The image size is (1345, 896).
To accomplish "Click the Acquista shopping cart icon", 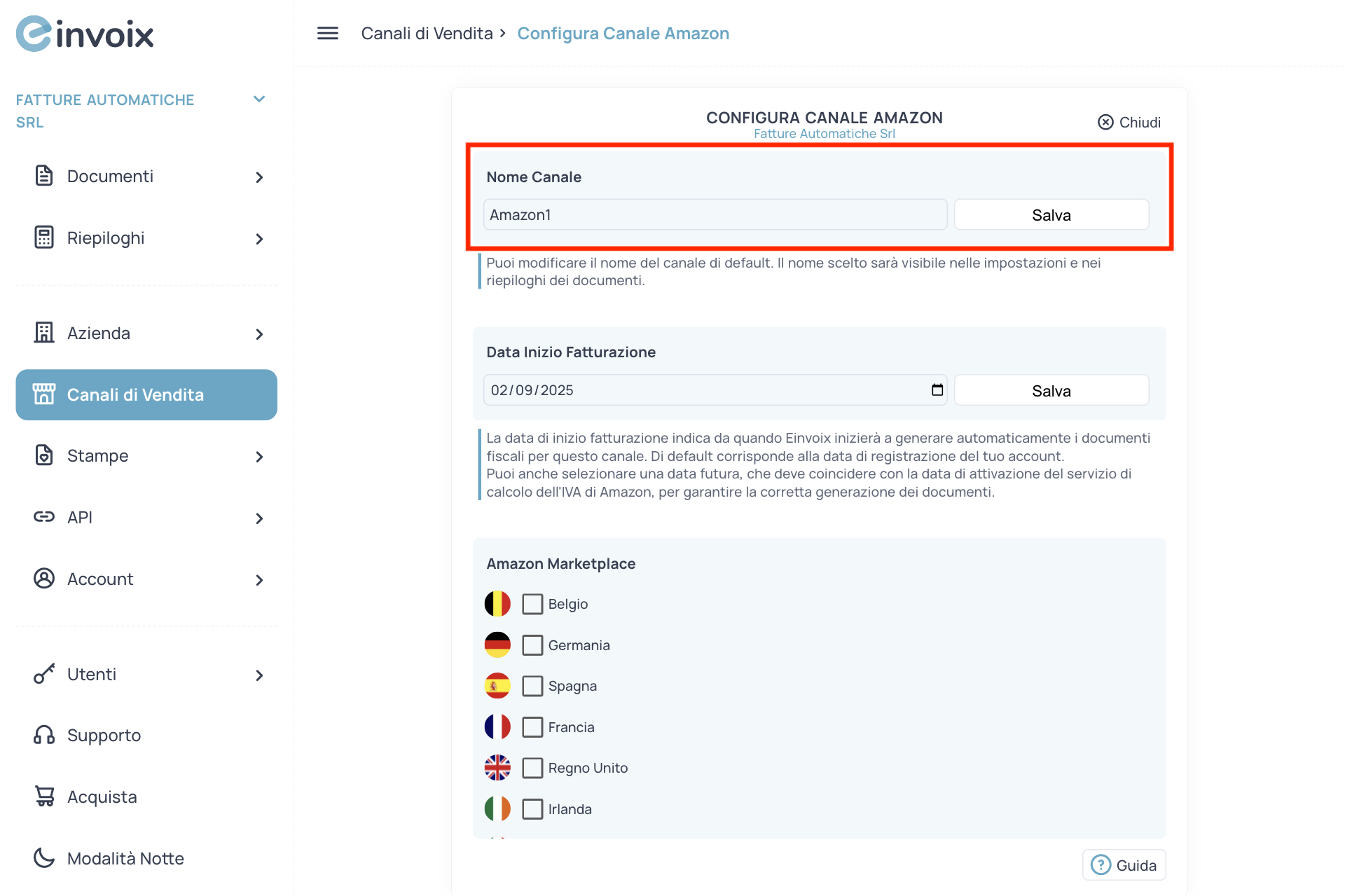I will [44, 796].
